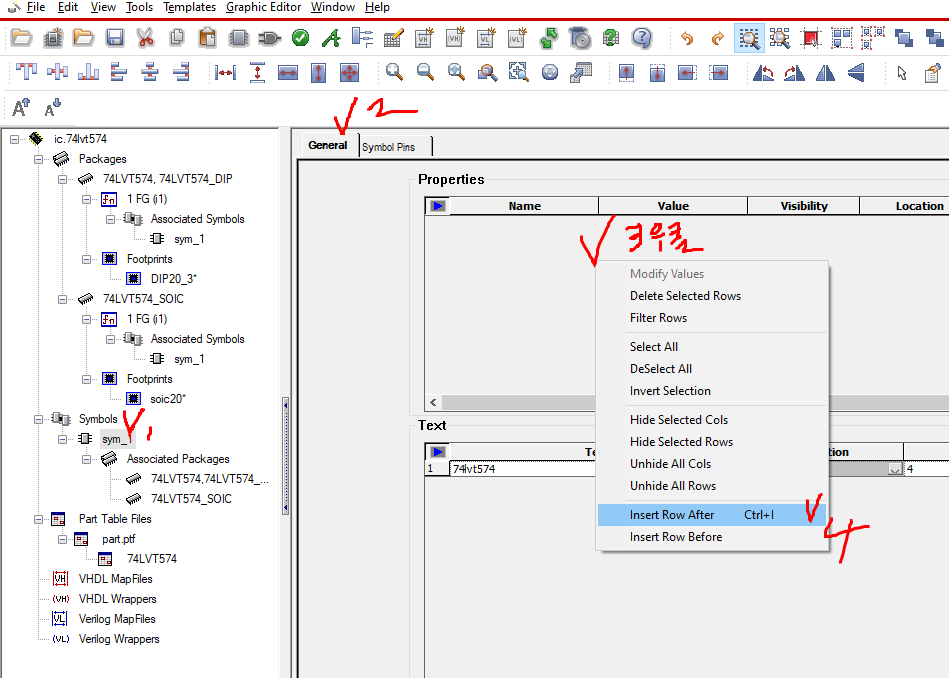Select the General tab
This screenshot has height=678, width=949.
[x=327, y=145]
